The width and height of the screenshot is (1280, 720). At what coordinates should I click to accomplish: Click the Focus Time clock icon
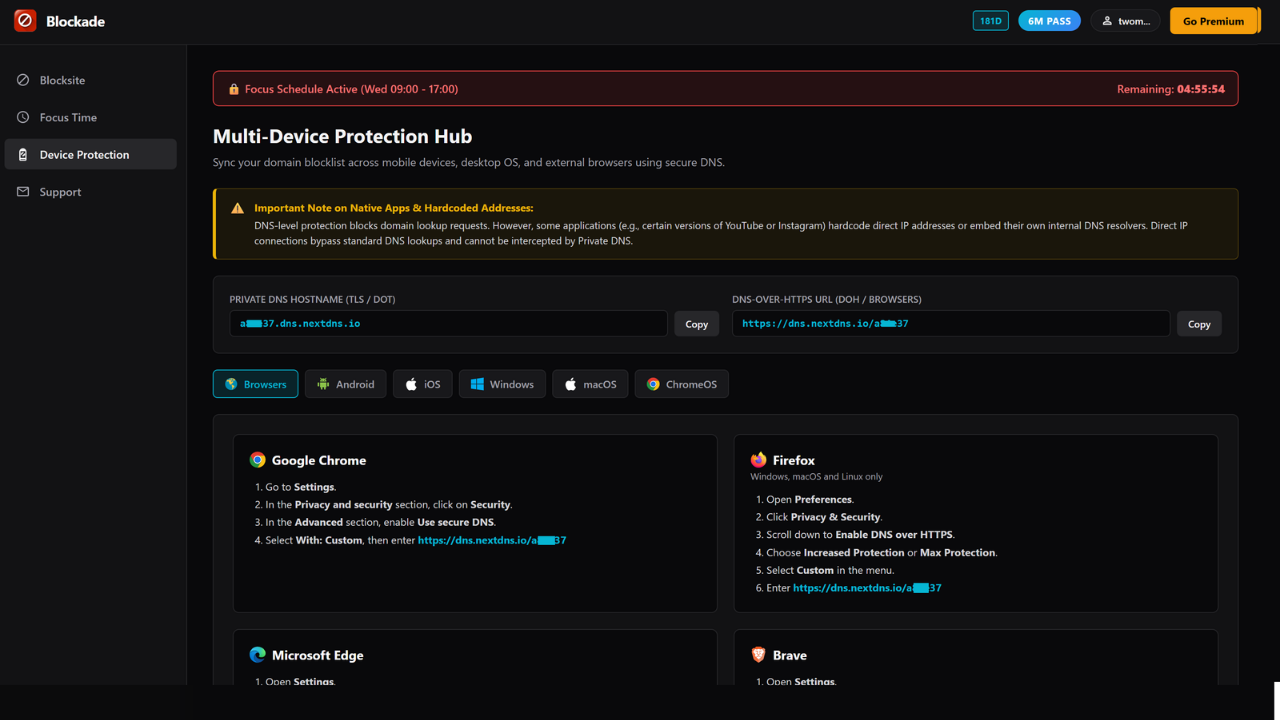[x=23, y=117]
